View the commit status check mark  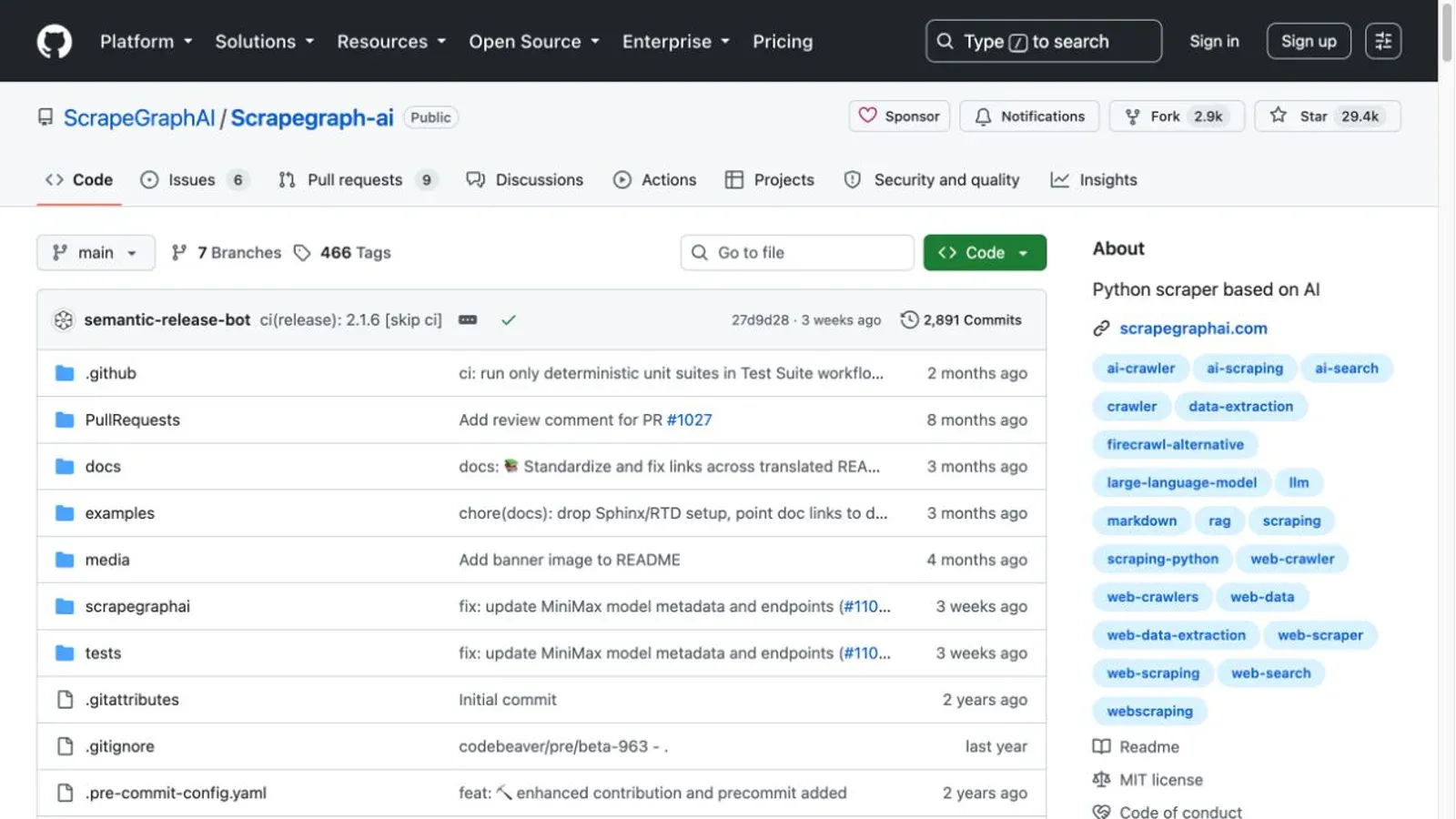[x=509, y=319]
